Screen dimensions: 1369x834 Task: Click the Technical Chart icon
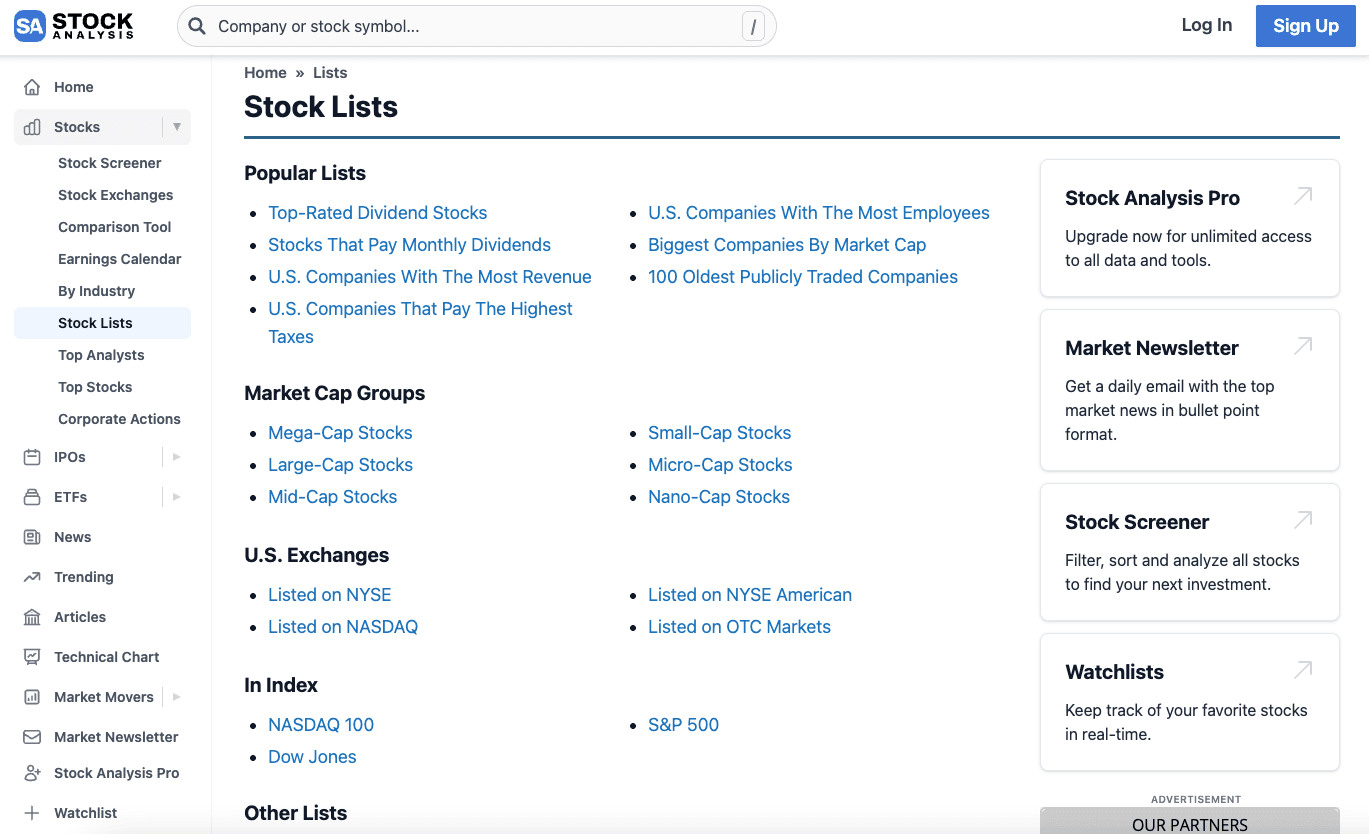(30, 657)
